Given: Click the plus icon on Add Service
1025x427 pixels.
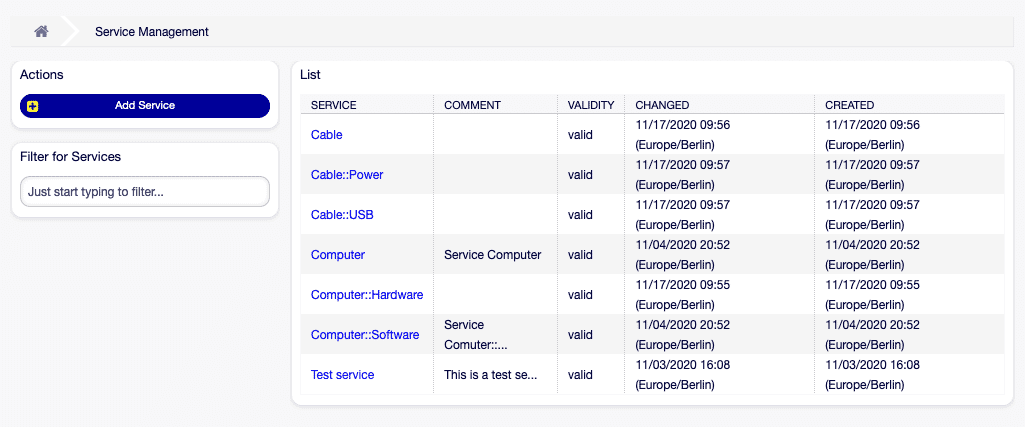Looking at the screenshot, I should (33, 106).
